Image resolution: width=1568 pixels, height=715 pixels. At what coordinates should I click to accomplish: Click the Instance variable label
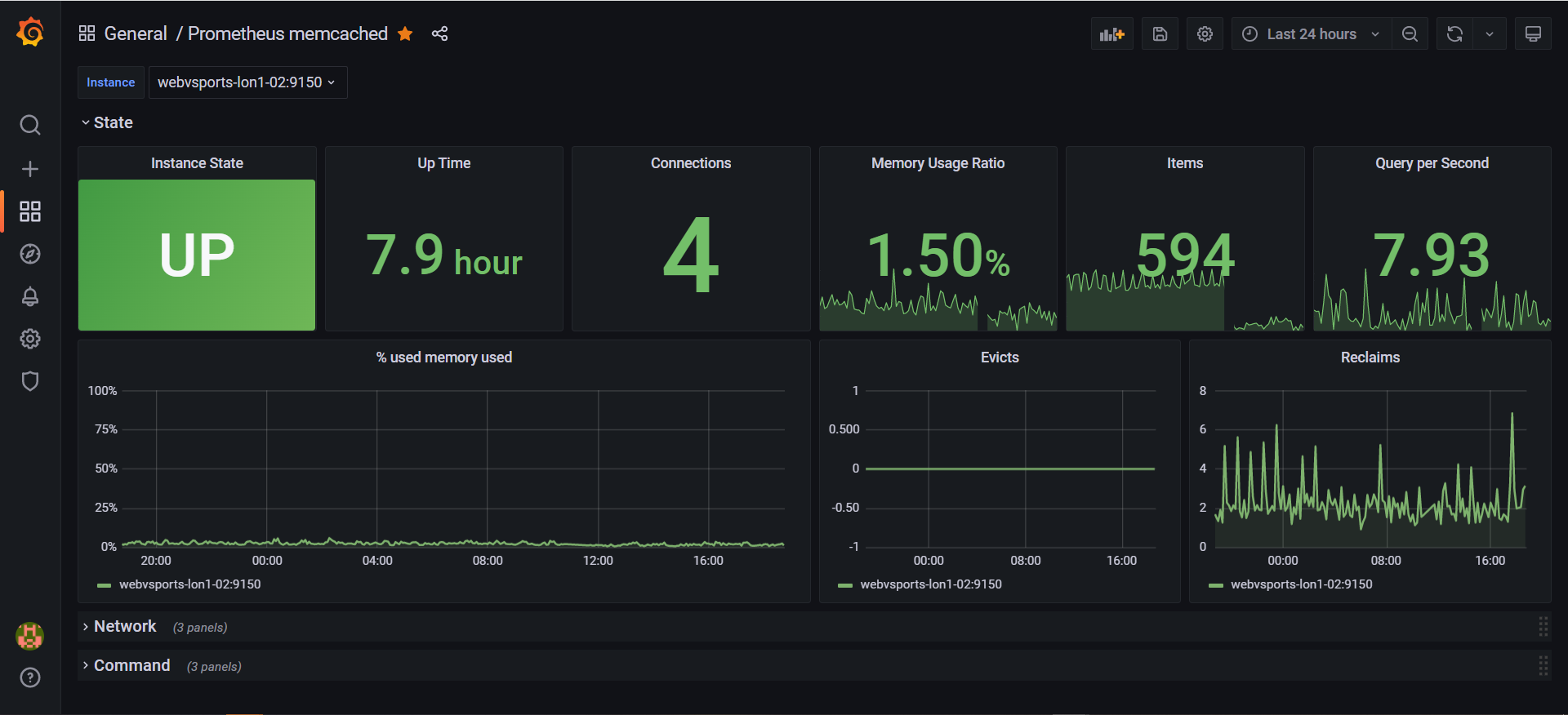click(111, 82)
